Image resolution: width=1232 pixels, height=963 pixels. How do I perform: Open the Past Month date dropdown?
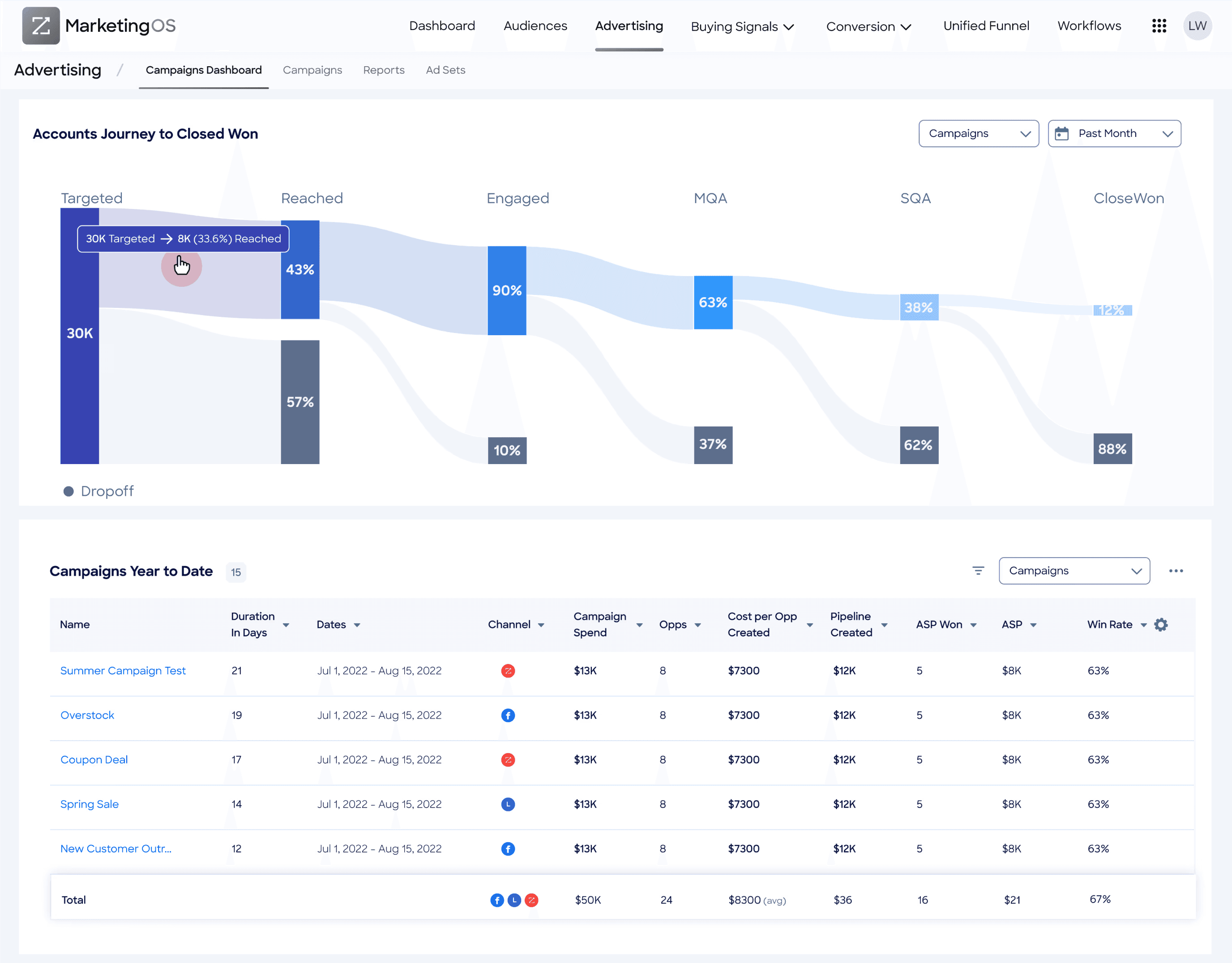tap(1114, 134)
